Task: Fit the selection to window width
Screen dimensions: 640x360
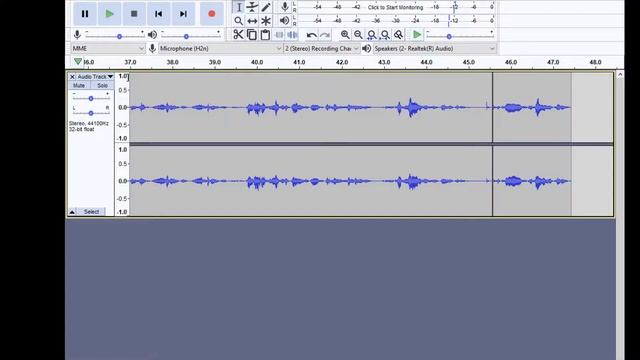Action: click(371, 35)
